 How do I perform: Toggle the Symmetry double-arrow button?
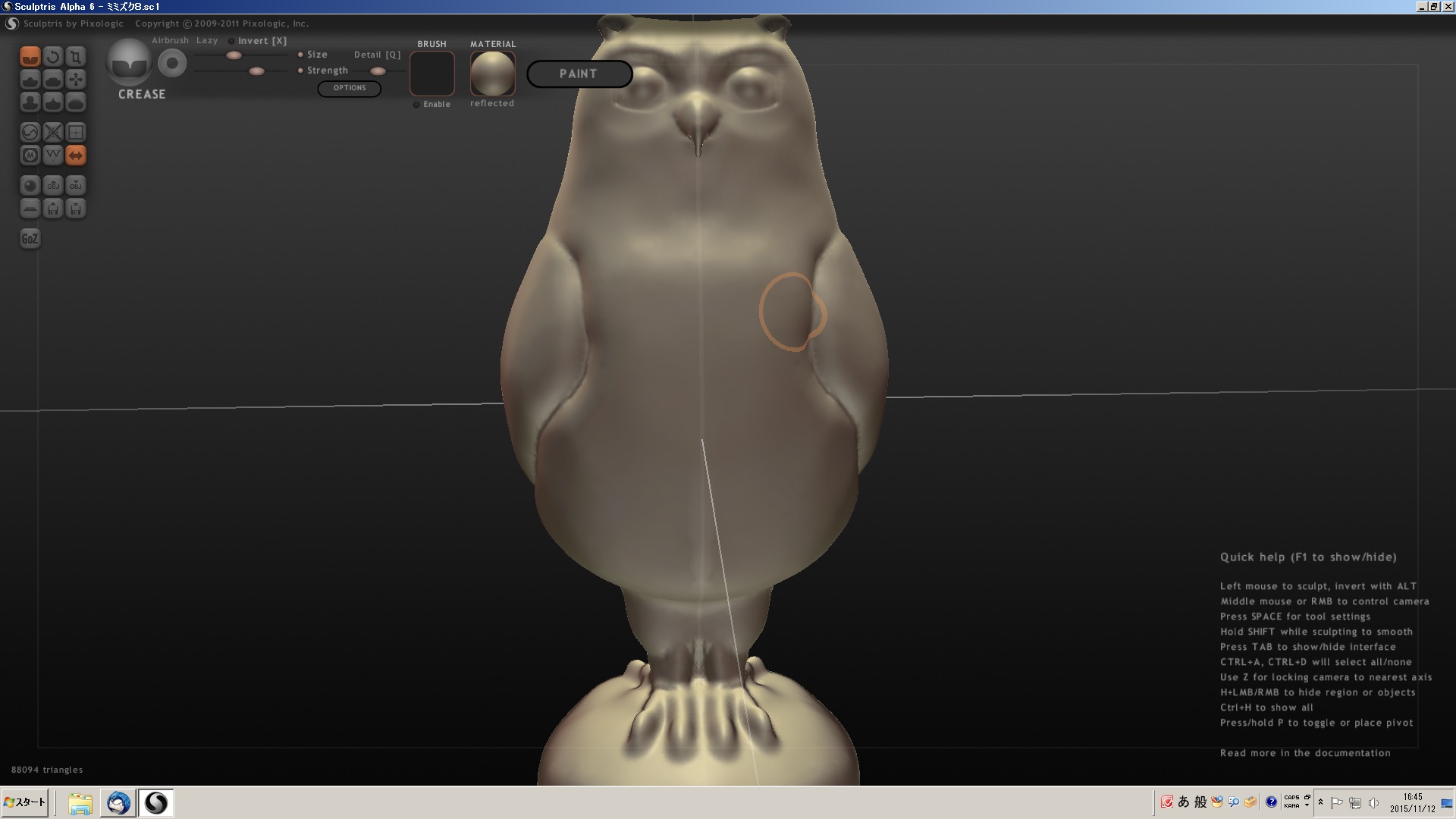tap(75, 155)
